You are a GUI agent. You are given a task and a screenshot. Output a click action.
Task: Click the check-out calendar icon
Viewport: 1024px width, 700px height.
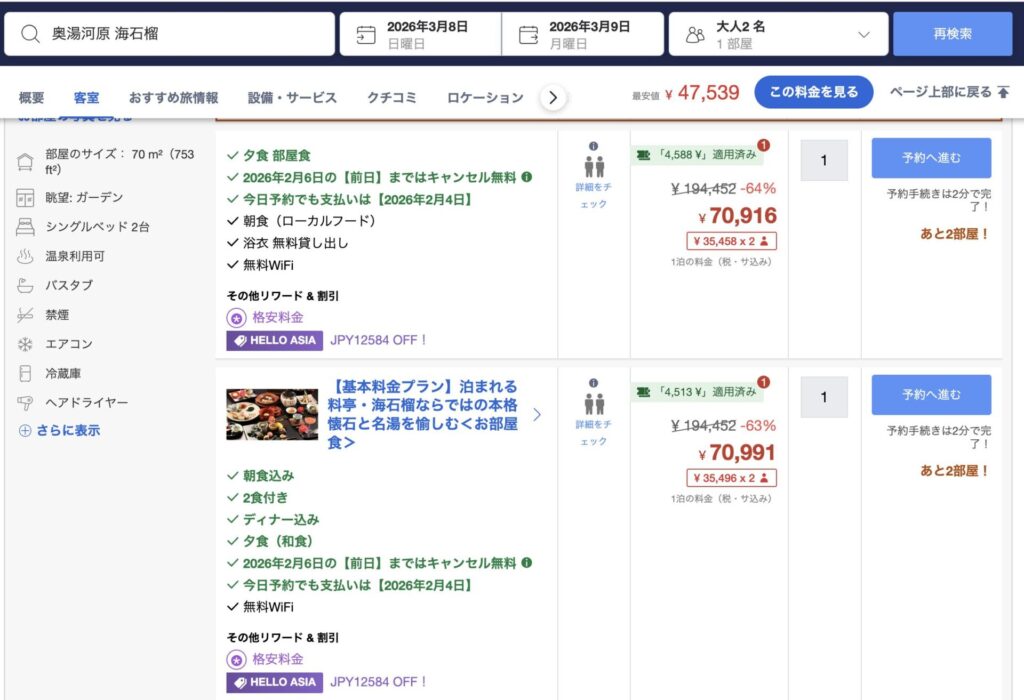coord(528,35)
